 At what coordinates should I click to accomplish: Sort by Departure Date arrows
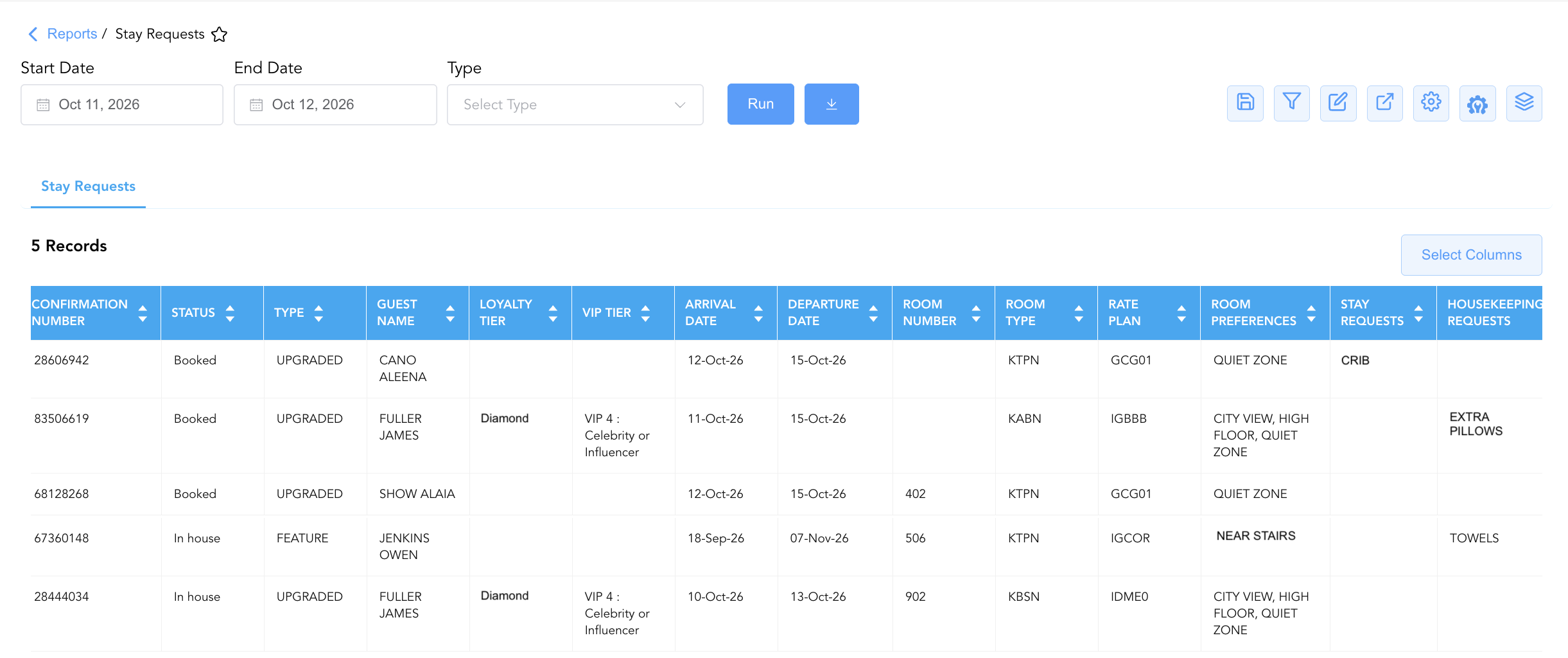point(873,314)
